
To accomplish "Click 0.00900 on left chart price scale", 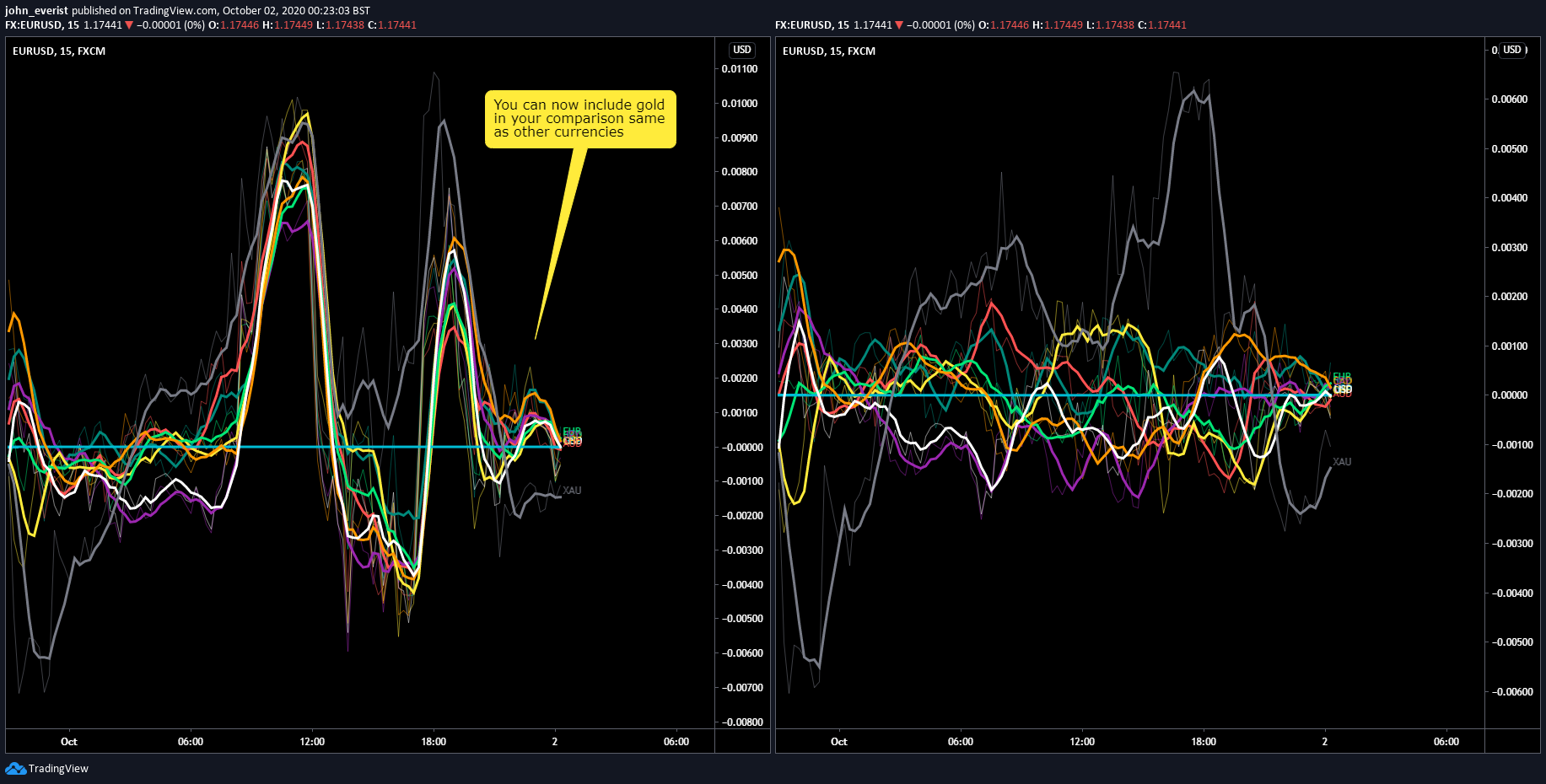I will 740,138.
